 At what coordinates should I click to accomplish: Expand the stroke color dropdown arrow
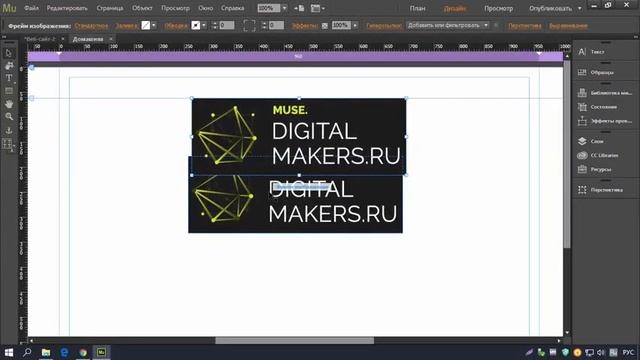(204, 25)
